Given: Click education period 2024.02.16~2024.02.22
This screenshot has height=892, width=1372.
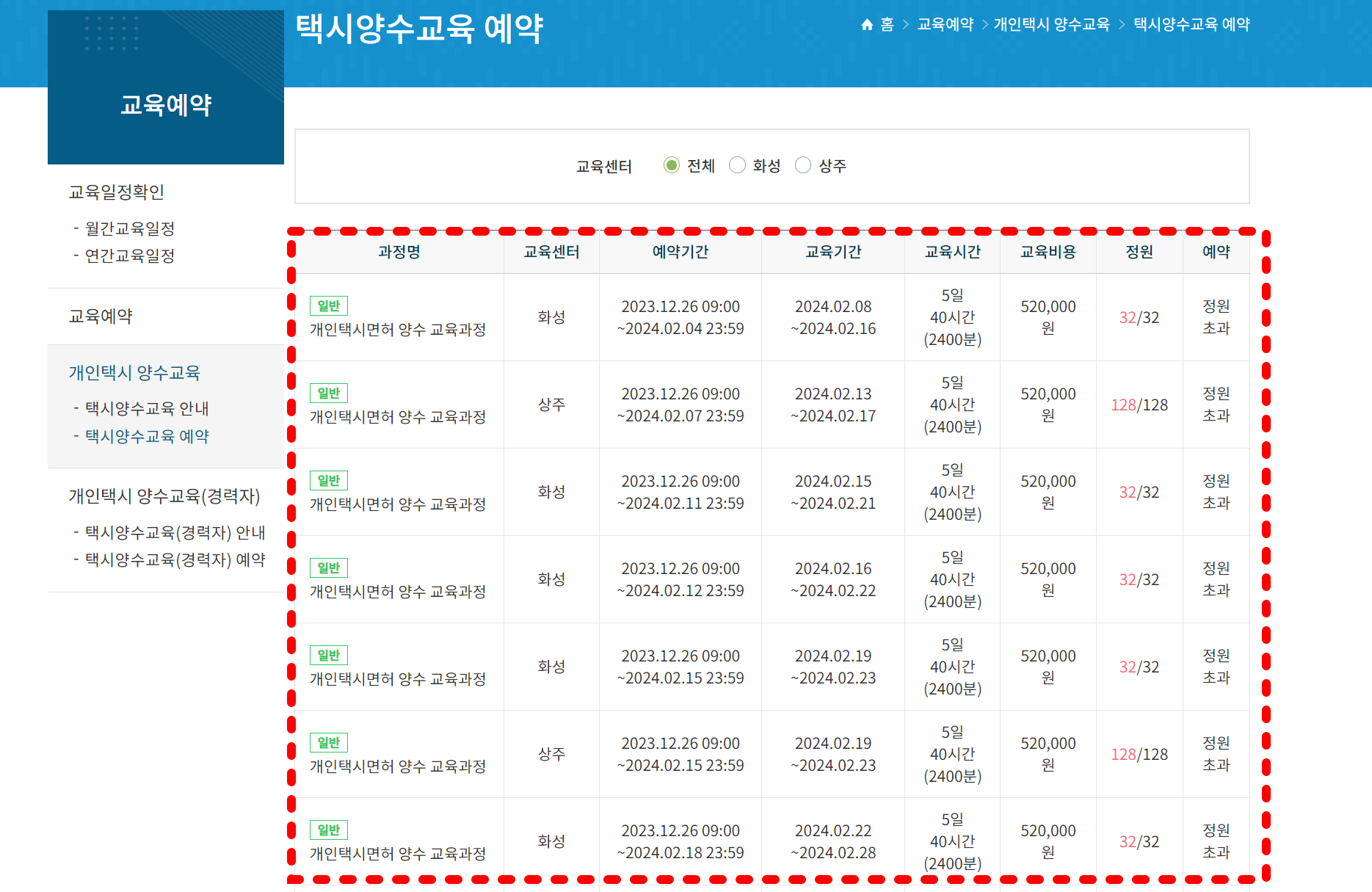Looking at the screenshot, I should click(x=833, y=580).
